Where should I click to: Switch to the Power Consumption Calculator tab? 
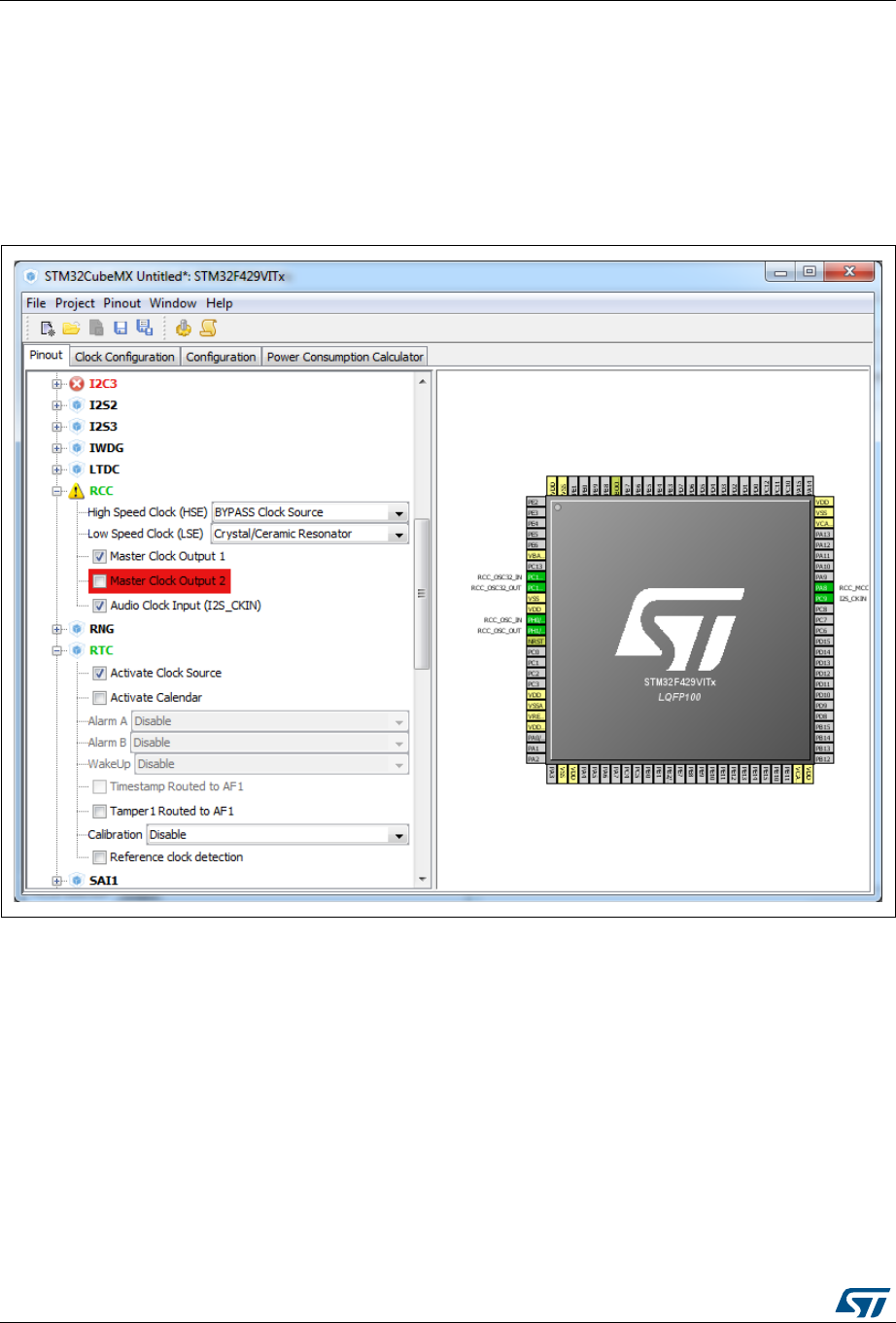[345, 357]
